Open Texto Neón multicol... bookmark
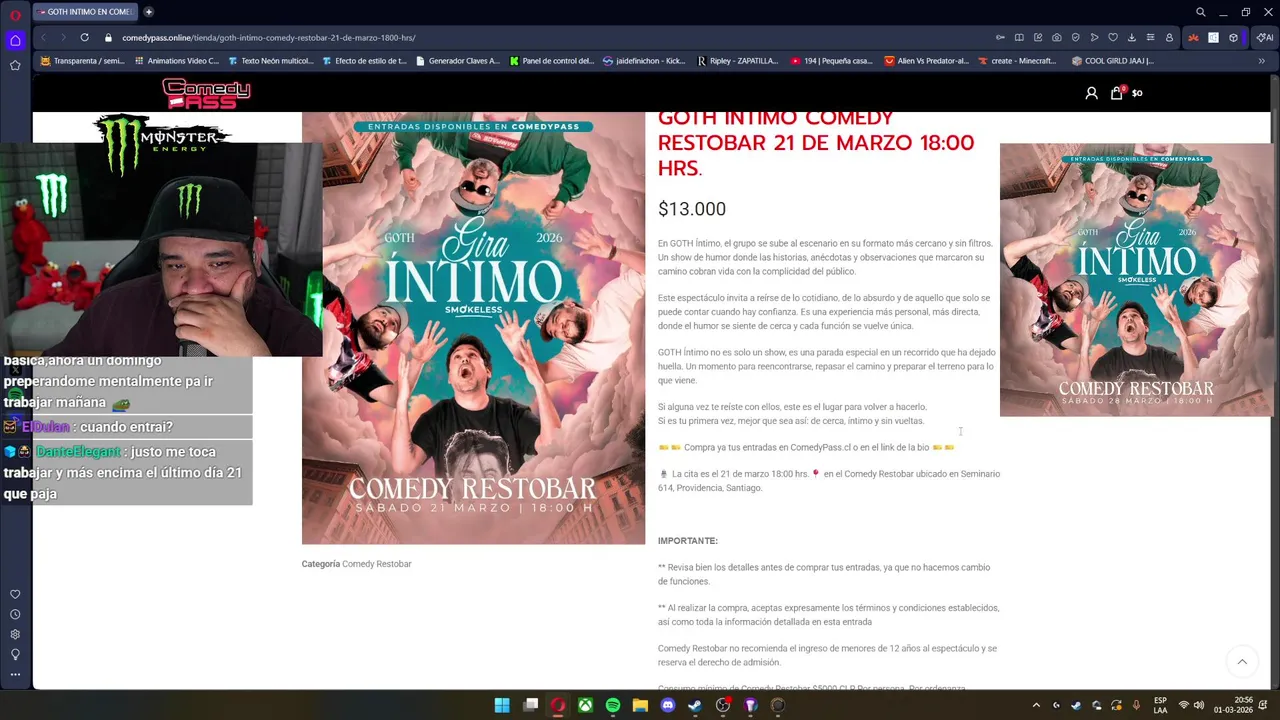 (x=270, y=61)
